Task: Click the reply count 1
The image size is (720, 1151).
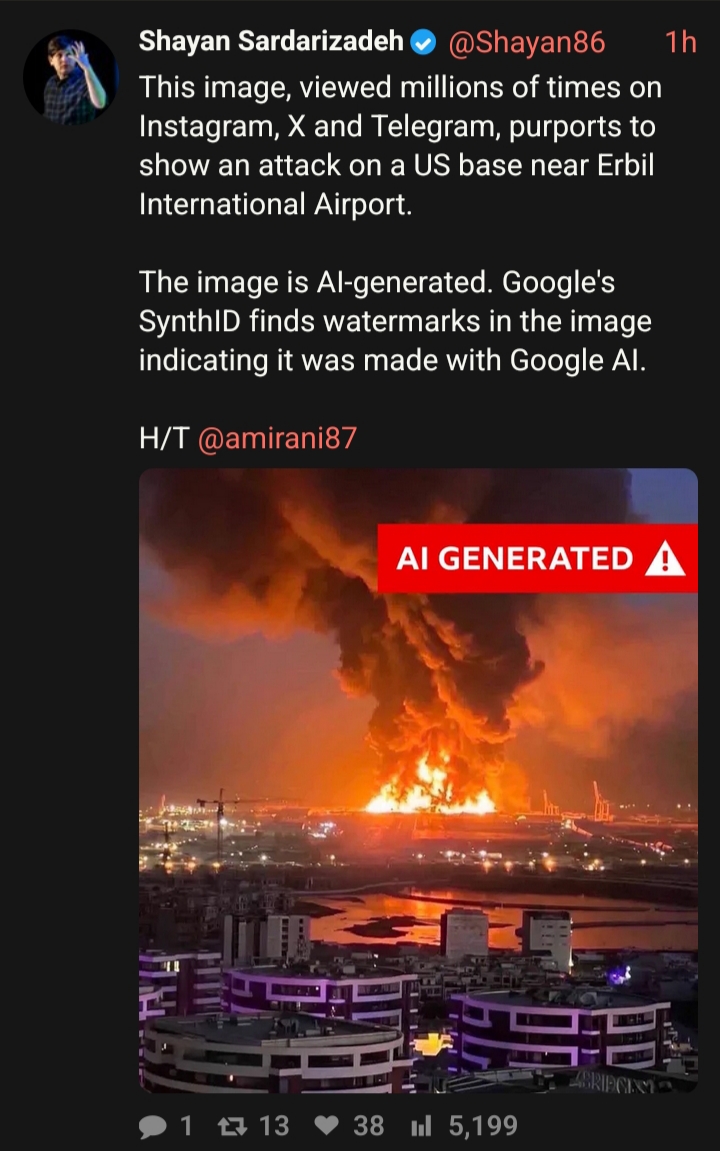Action: click(186, 1125)
